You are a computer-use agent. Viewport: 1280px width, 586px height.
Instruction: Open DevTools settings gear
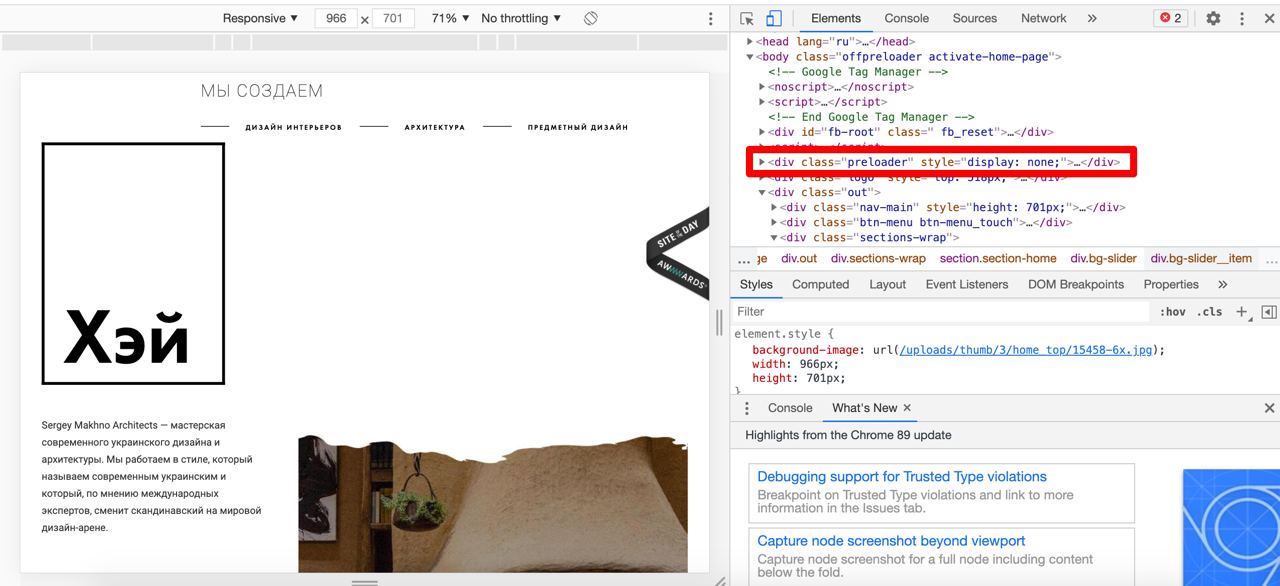click(x=1213, y=18)
